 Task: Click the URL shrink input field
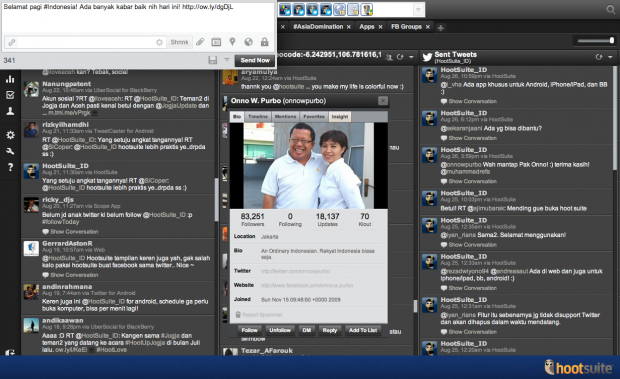pyautogui.click(x=86, y=42)
